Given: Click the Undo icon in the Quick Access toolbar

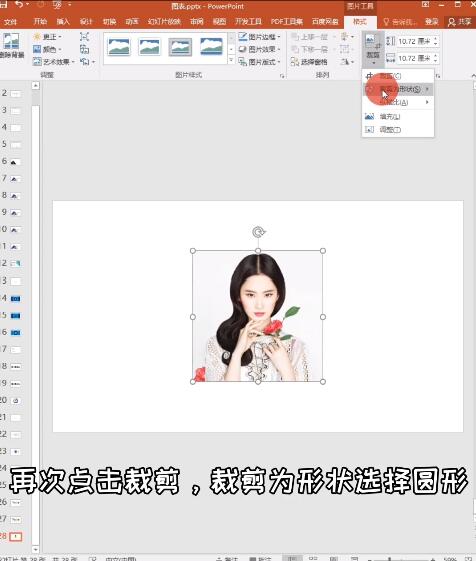Looking at the screenshot, I should pos(19,5).
